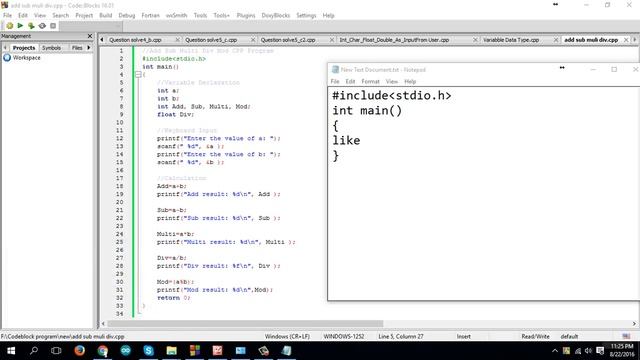
Task: Close the Management panel with its X
Action: 90,36
